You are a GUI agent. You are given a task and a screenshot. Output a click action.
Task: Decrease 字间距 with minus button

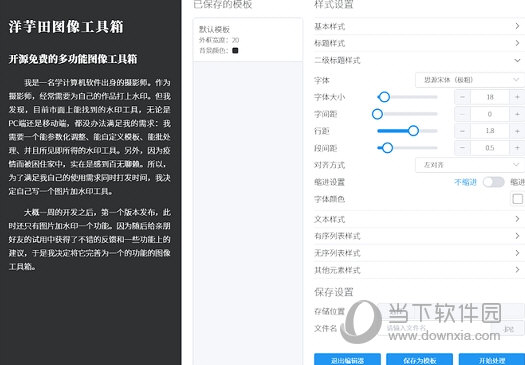point(462,114)
